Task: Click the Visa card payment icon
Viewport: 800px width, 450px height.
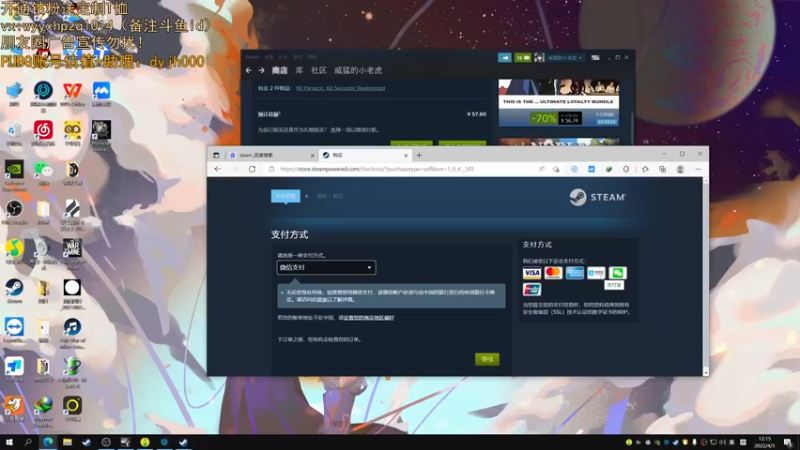Action: coord(532,273)
